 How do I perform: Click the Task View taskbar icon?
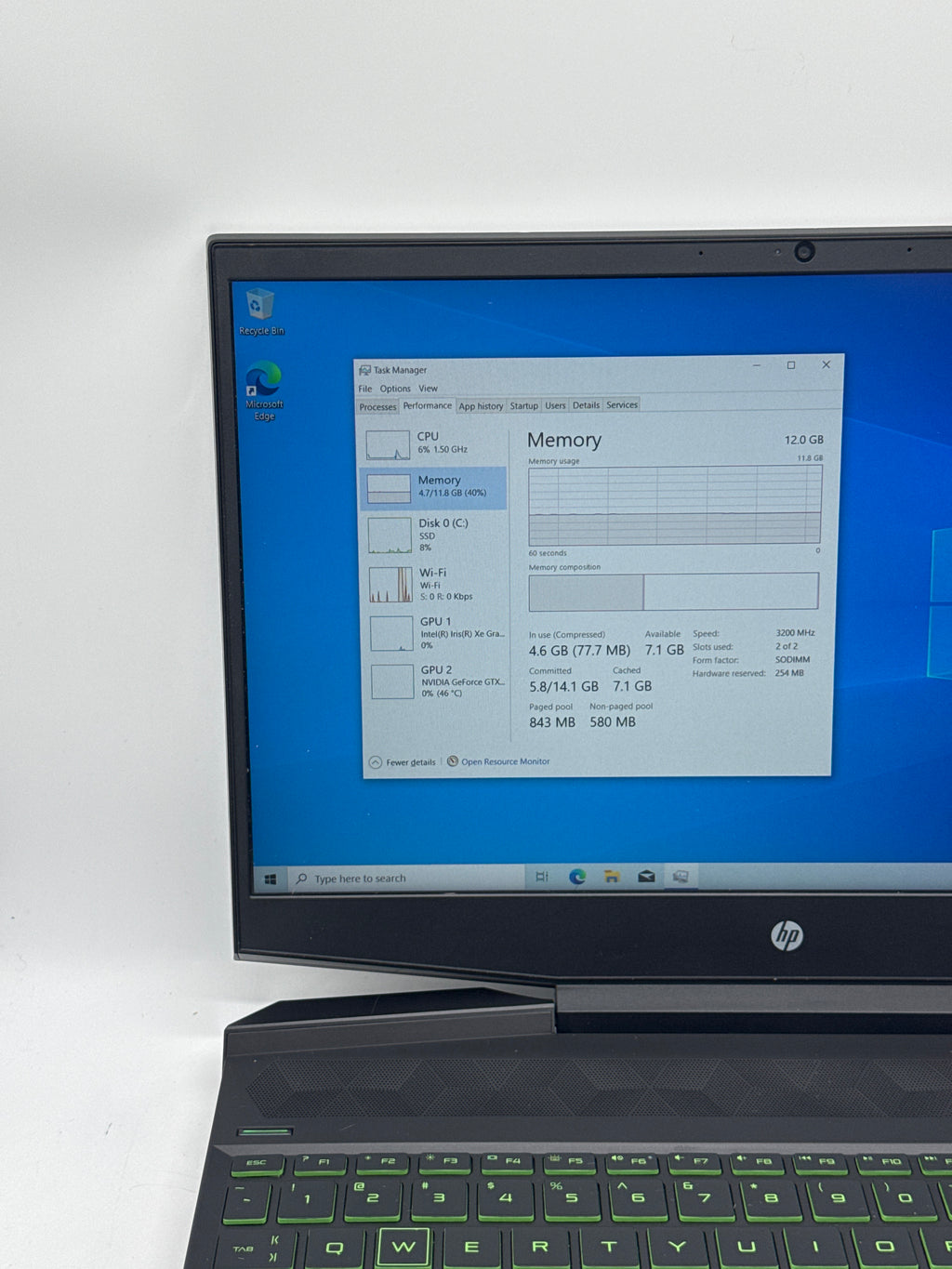542,877
